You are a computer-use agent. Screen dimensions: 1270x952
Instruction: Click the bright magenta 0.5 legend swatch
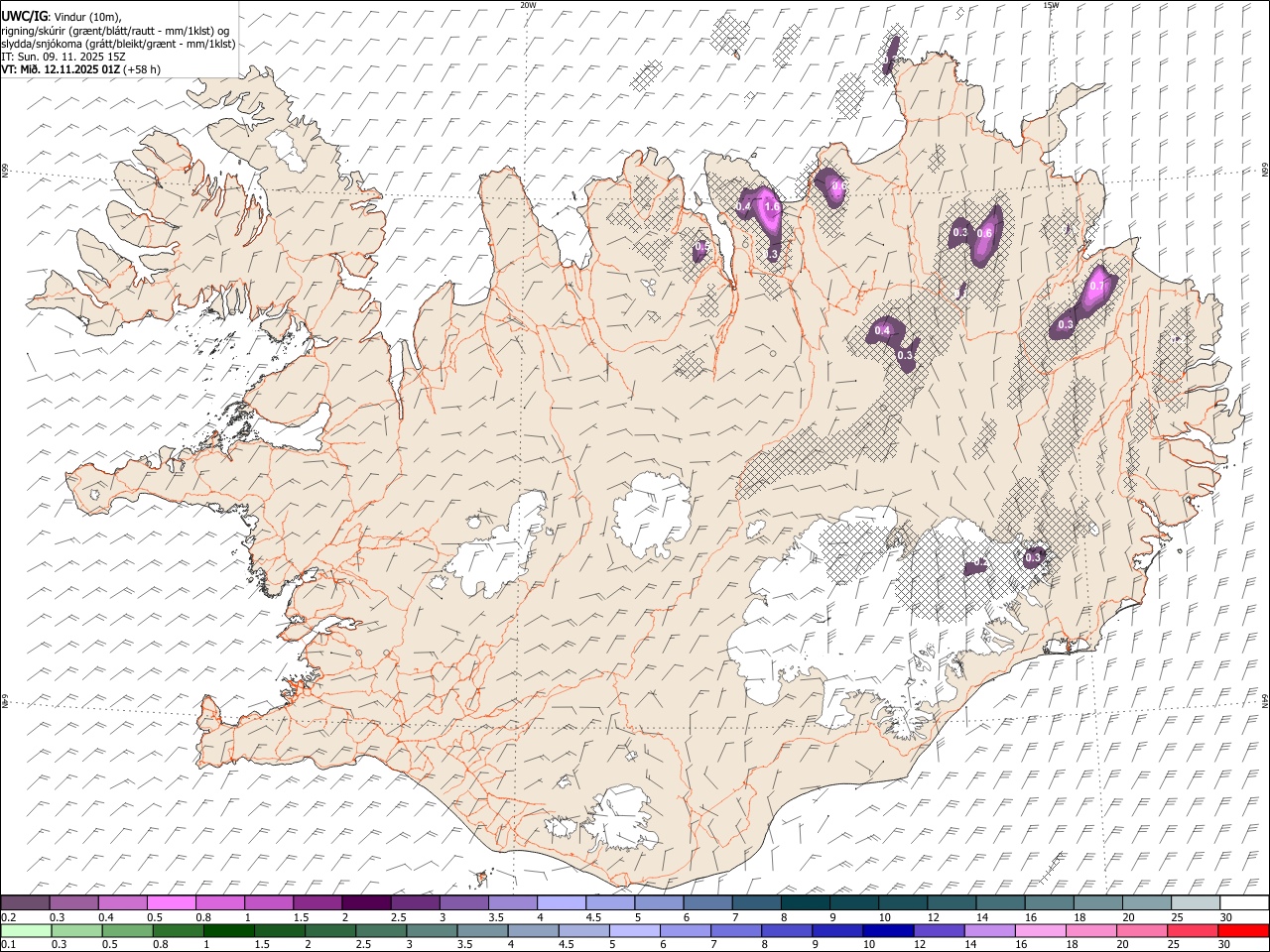(x=172, y=902)
